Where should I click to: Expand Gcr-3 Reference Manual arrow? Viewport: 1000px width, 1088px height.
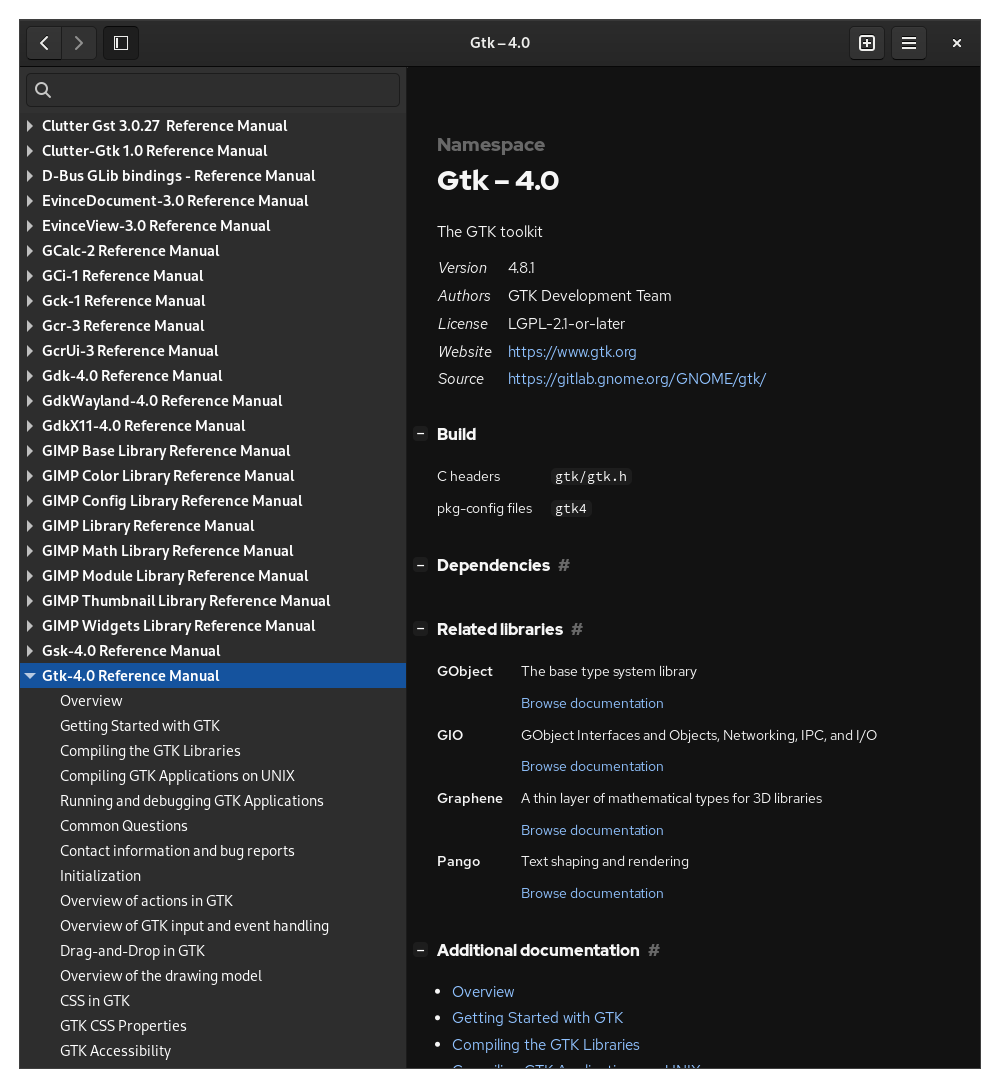coord(30,325)
